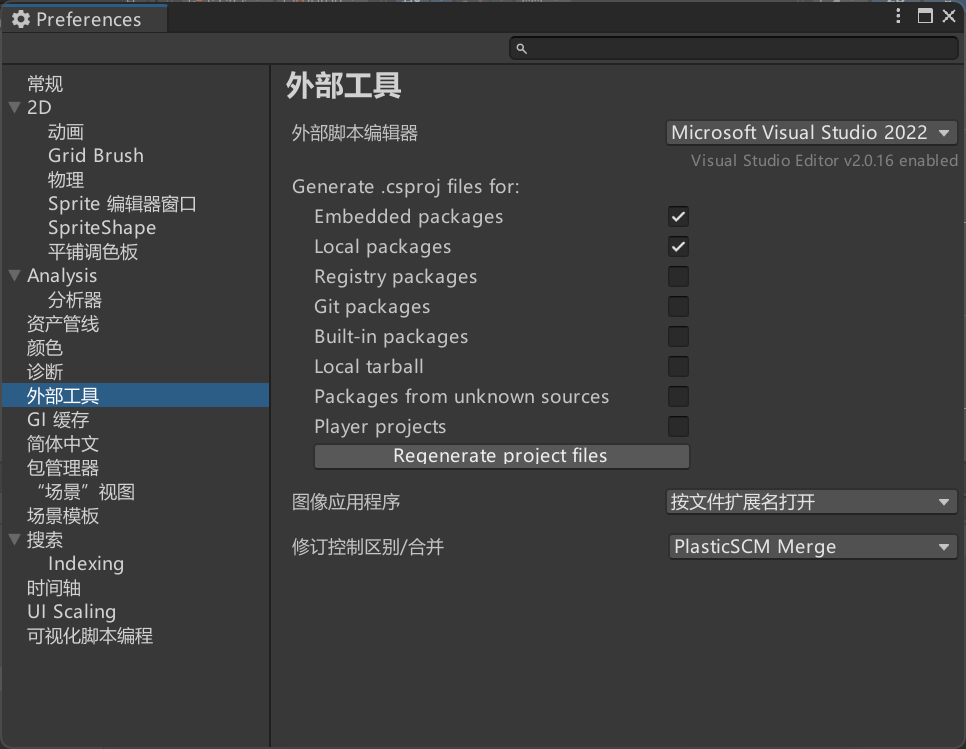
Task: Open the 外部脚本编辑器 dropdown
Action: 811,133
